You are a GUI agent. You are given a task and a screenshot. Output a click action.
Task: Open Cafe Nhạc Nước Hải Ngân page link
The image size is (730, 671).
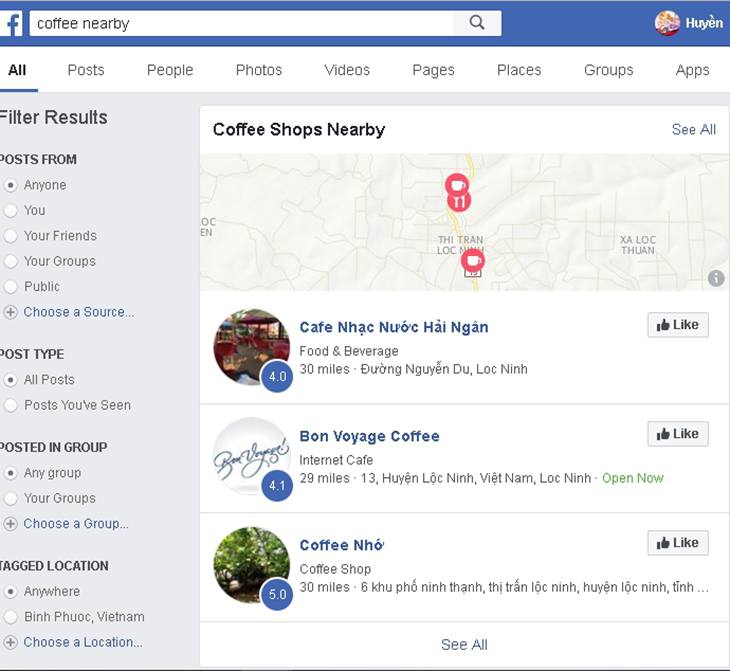(394, 327)
